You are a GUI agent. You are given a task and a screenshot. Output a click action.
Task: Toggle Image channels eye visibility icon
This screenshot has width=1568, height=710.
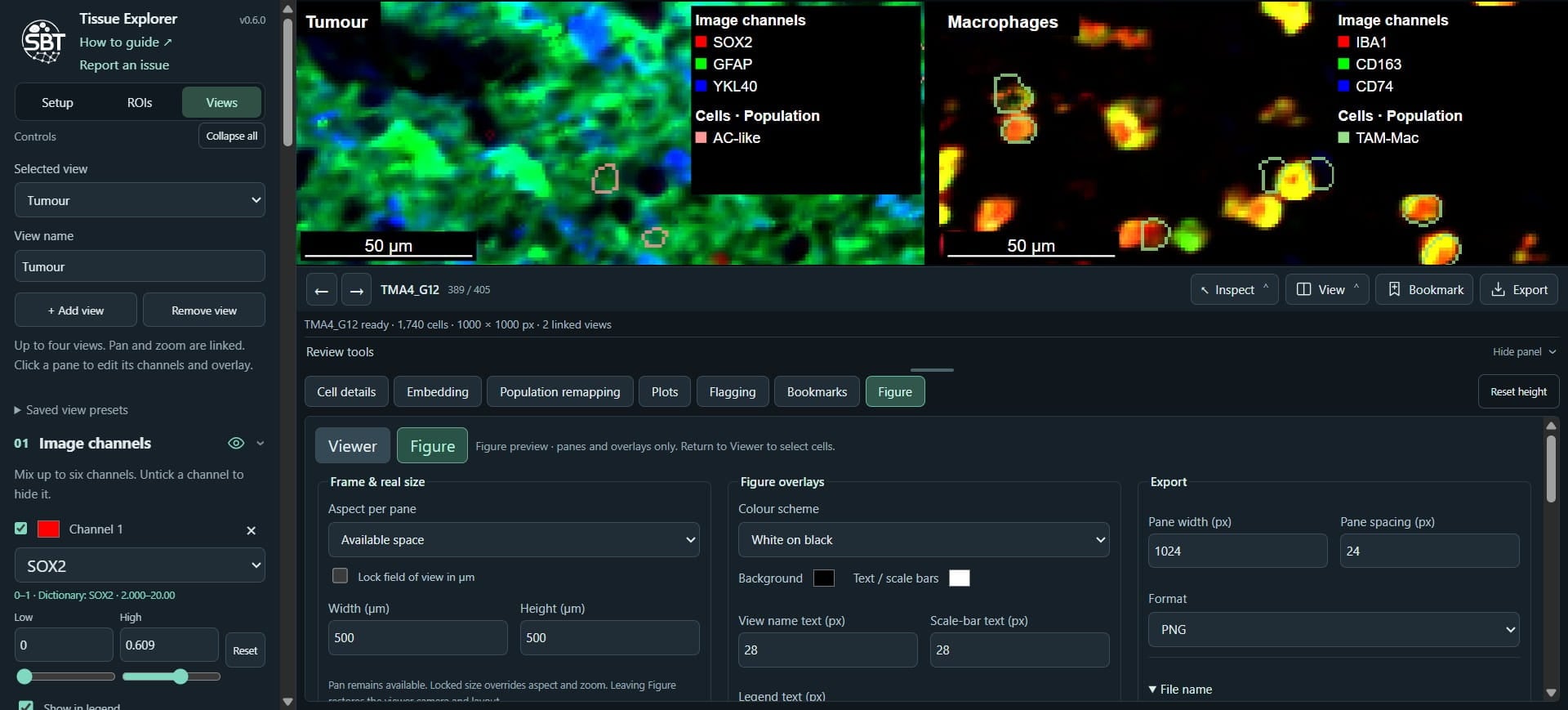click(x=236, y=443)
